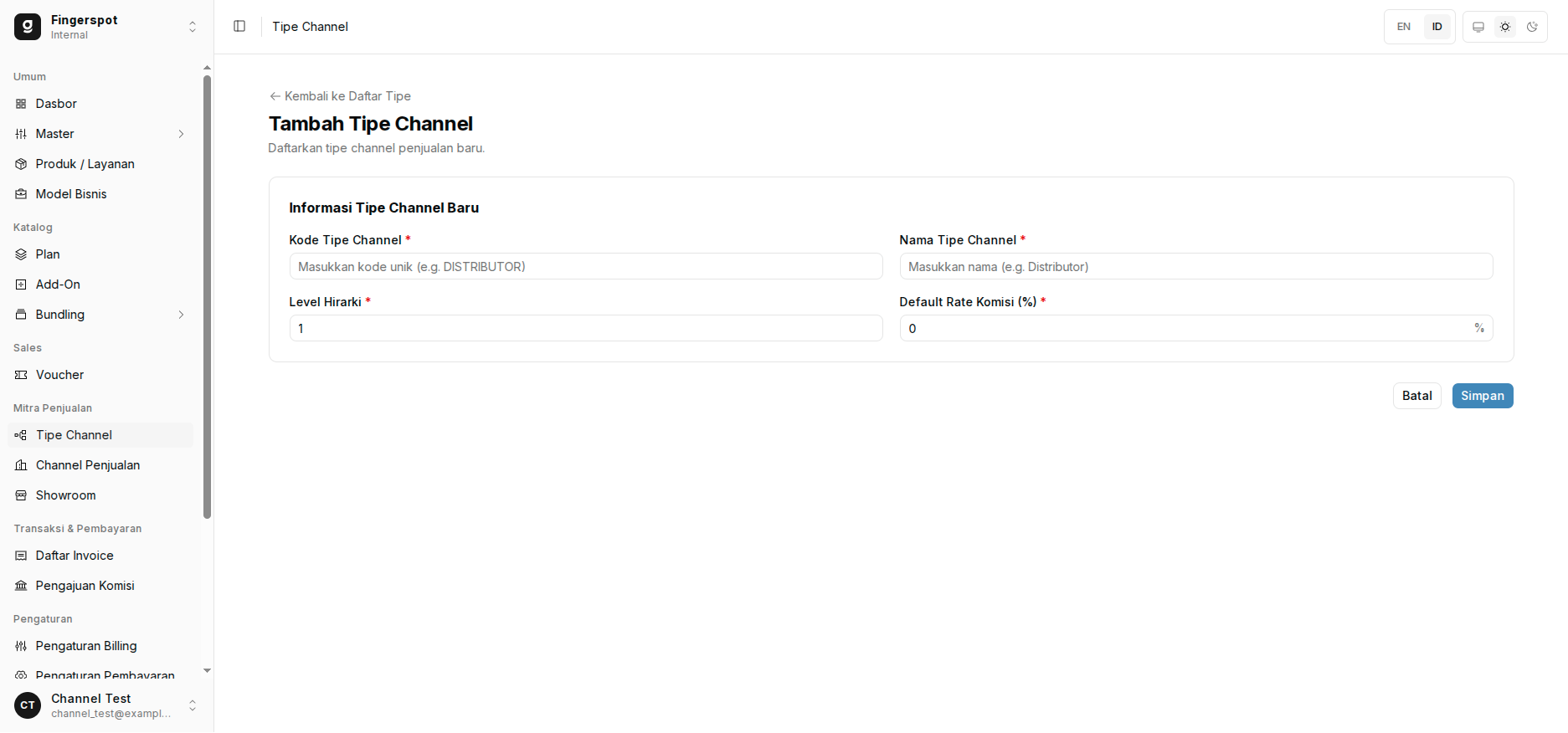Click the Default Rate Komisi input
This screenshot has height=733, width=1568.
point(1195,328)
